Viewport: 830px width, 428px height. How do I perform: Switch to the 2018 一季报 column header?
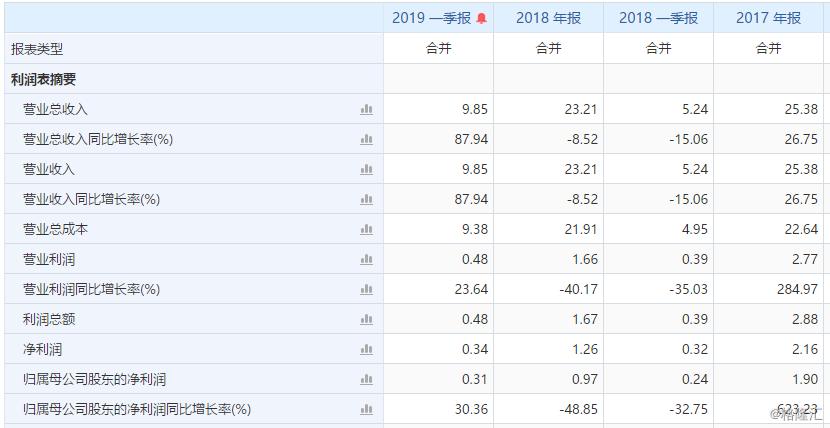click(658, 18)
